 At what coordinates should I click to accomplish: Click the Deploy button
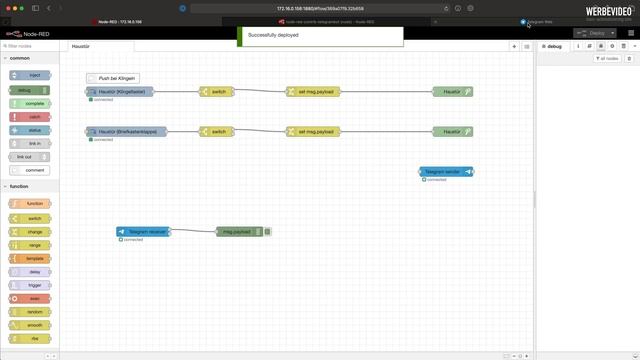[x=591, y=33]
